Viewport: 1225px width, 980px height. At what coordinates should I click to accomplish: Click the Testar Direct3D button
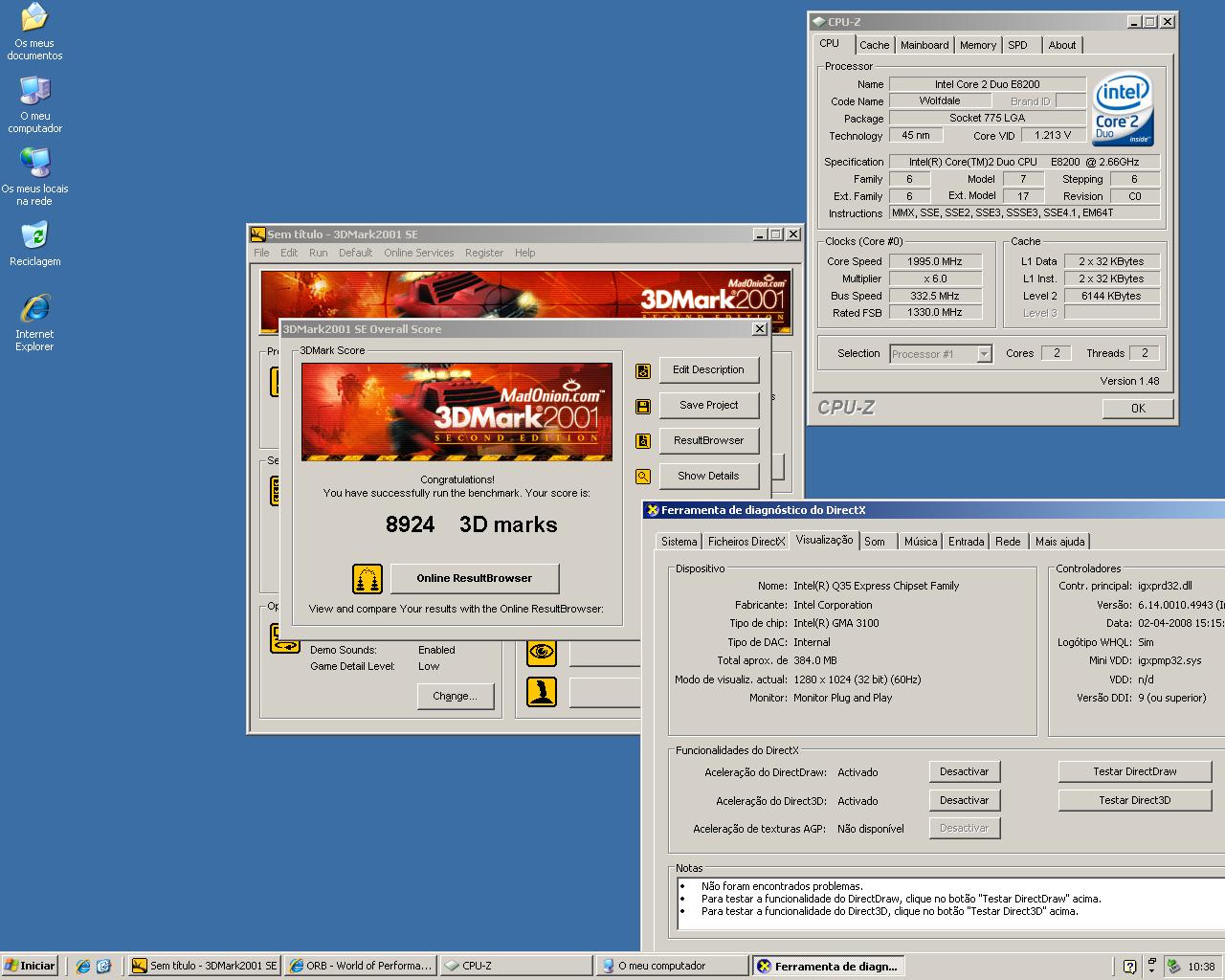pos(1135,800)
